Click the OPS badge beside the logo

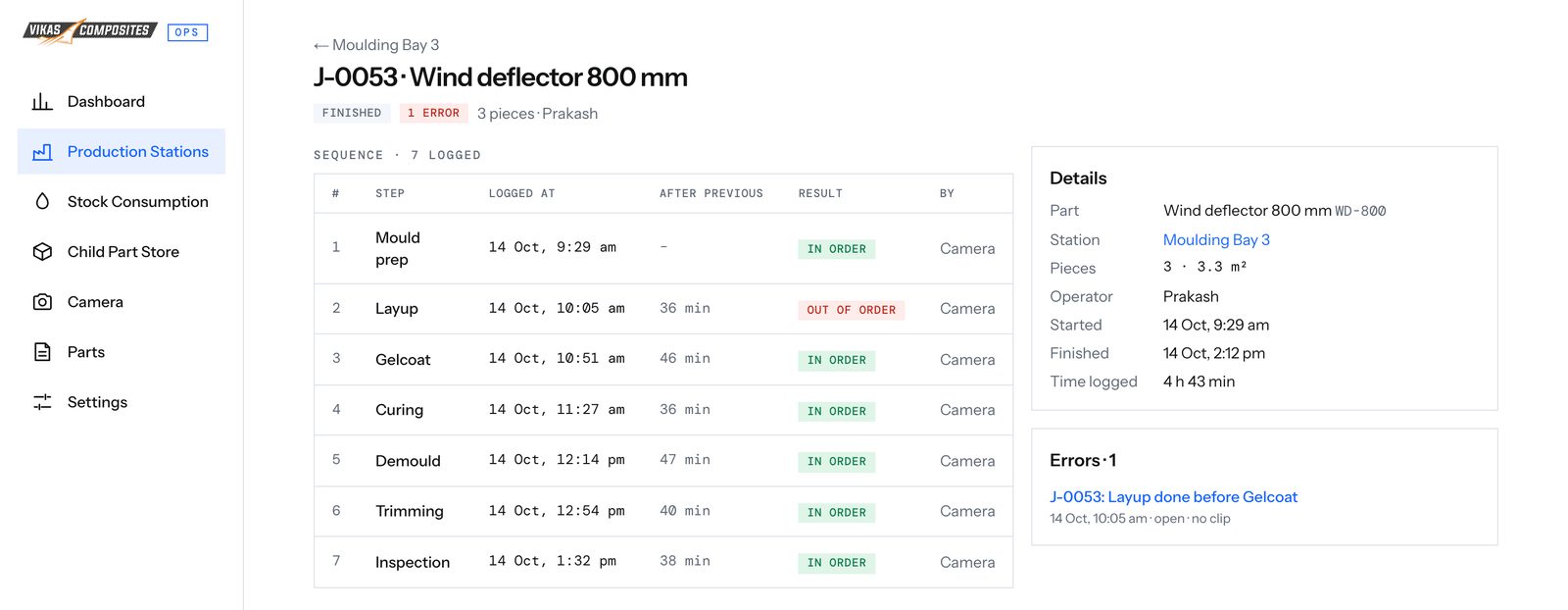(187, 32)
